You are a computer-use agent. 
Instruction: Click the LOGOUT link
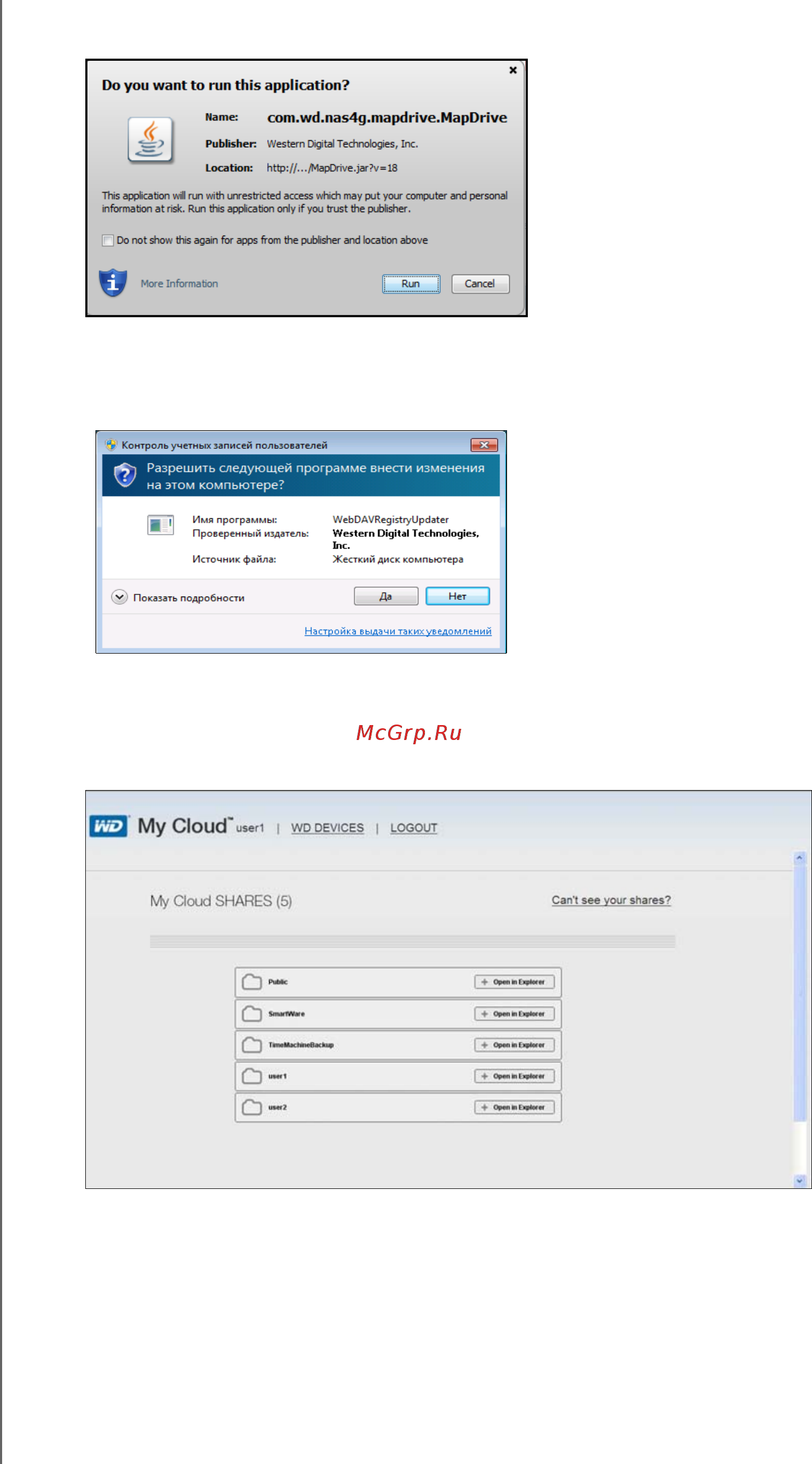click(x=414, y=828)
